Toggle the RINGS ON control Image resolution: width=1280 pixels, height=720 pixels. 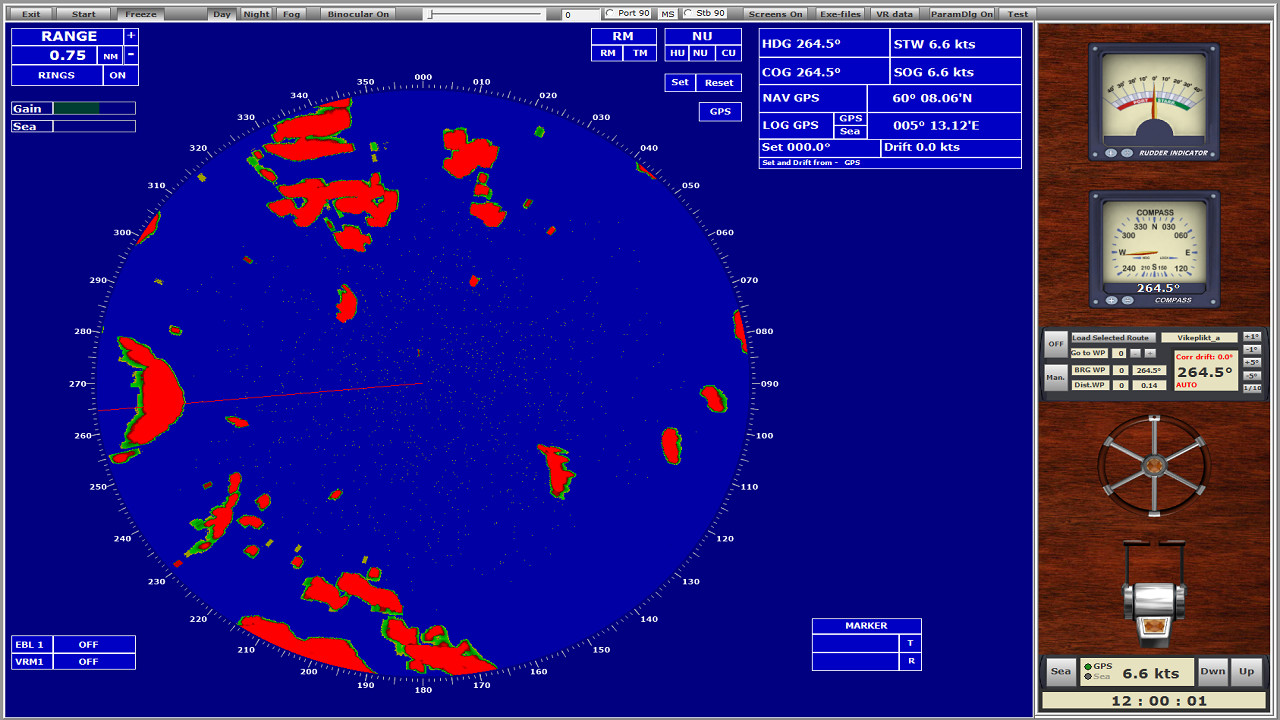[119, 75]
